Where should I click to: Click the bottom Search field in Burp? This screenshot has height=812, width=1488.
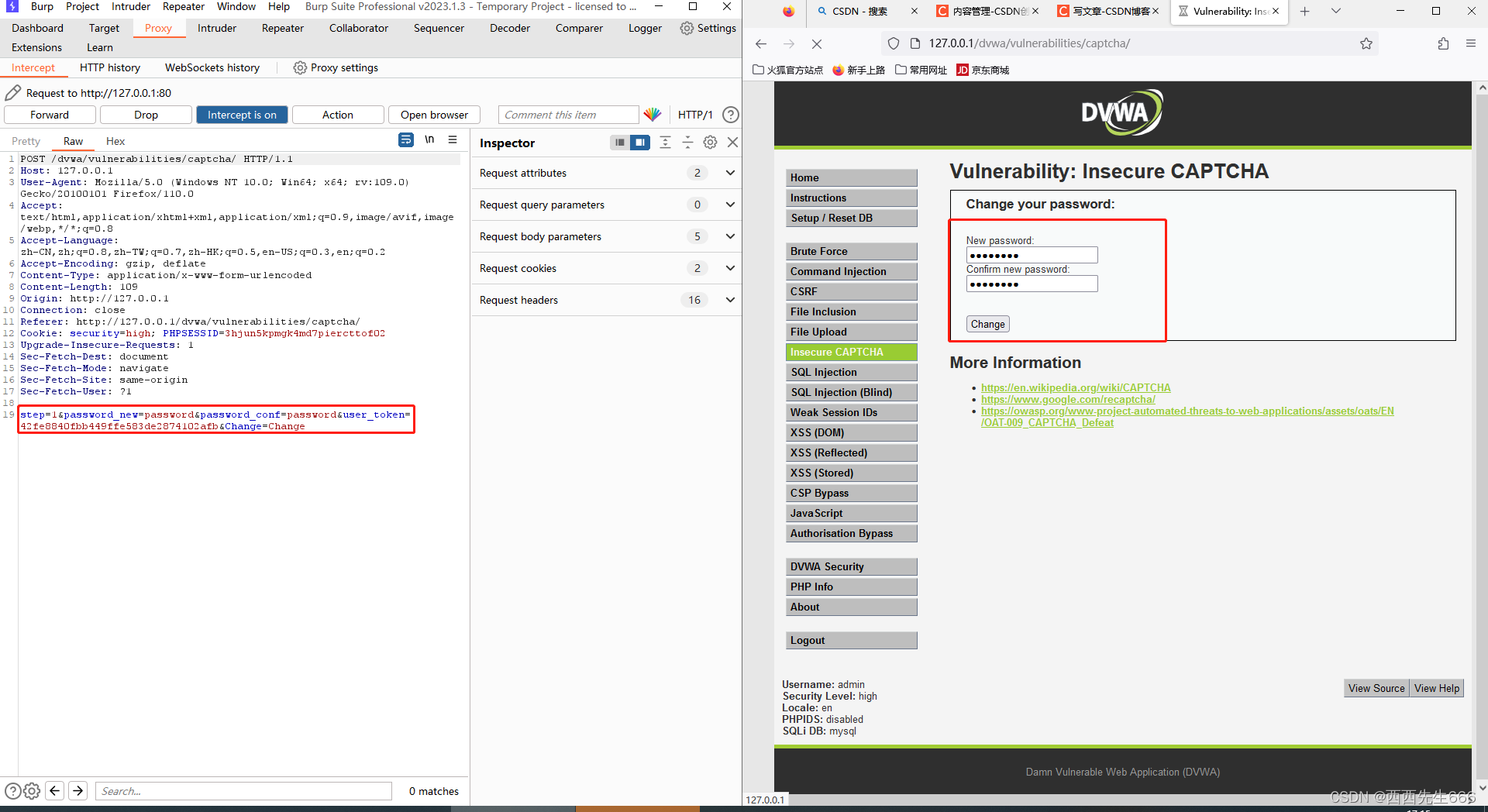click(243, 791)
